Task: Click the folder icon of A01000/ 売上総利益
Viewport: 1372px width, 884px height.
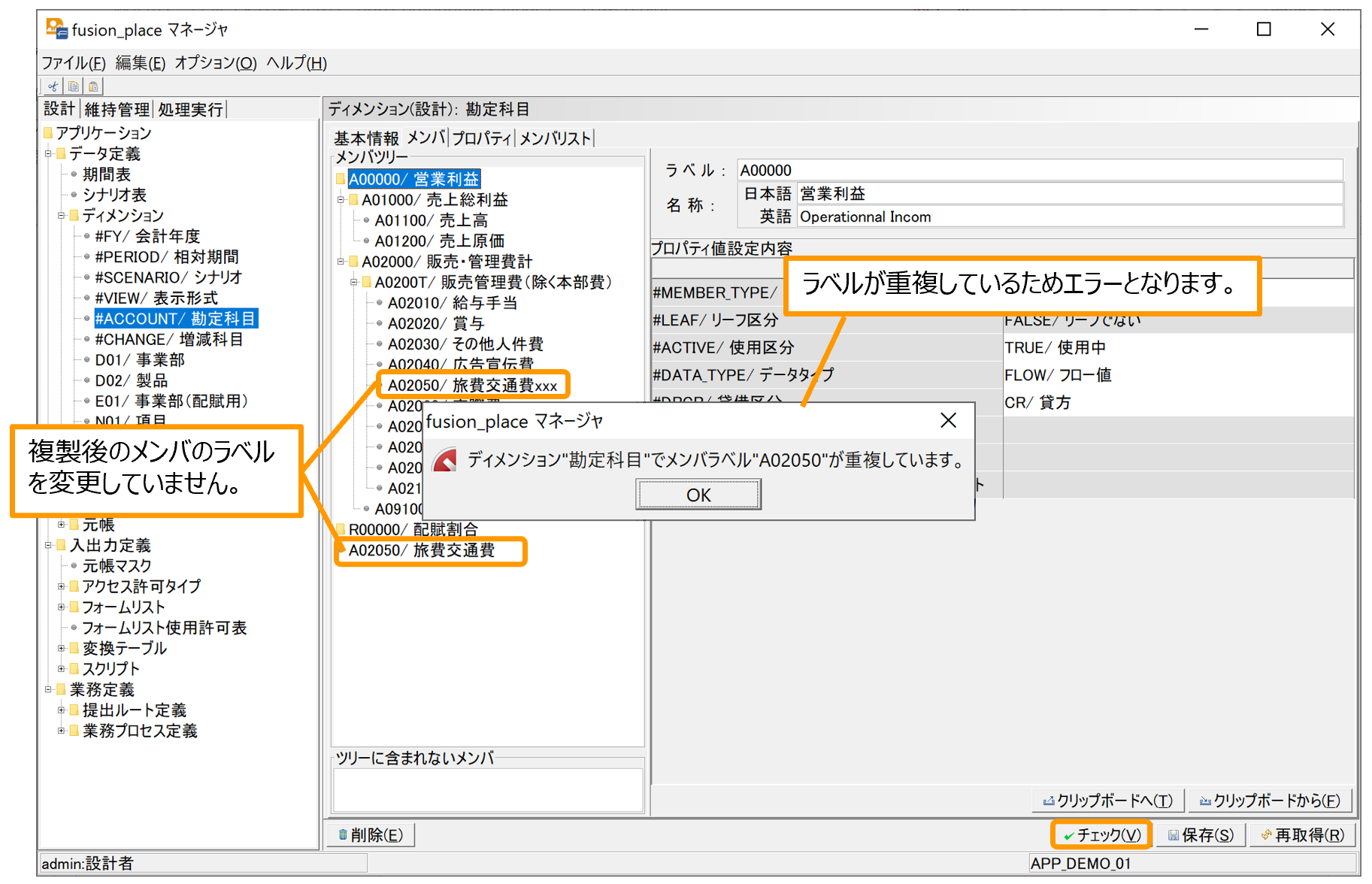Action: tap(354, 200)
